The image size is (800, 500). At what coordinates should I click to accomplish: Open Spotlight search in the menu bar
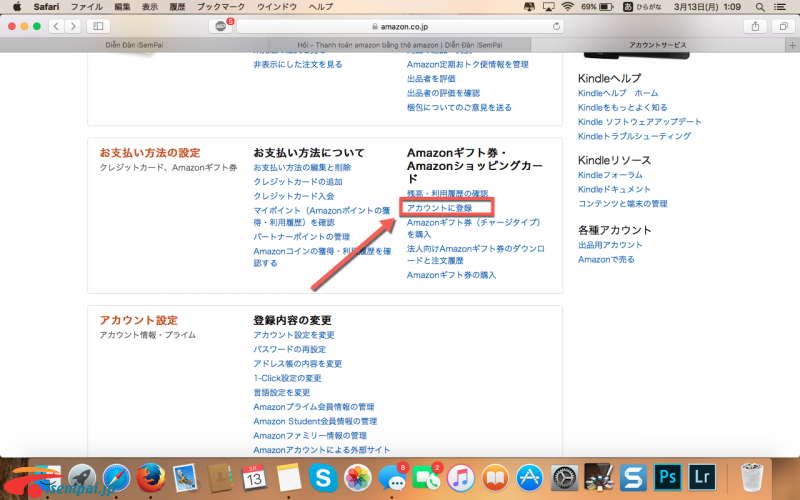pyautogui.click(x=760, y=7)
